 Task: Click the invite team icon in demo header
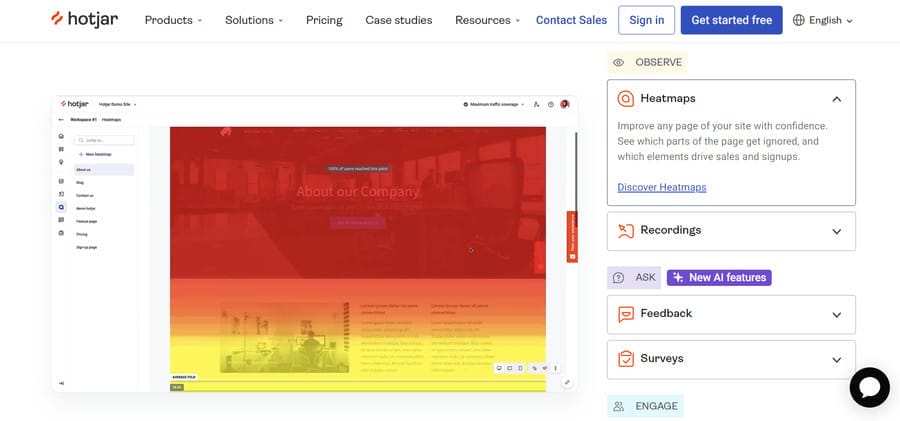(x=536, y=105)
